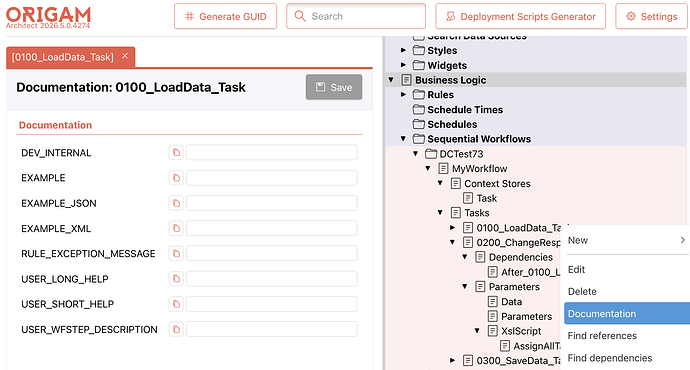The height and width of the screenshot is (370, 690).
Task: Click the MyWorkflow document icon
Action: (x=443, y=169)
